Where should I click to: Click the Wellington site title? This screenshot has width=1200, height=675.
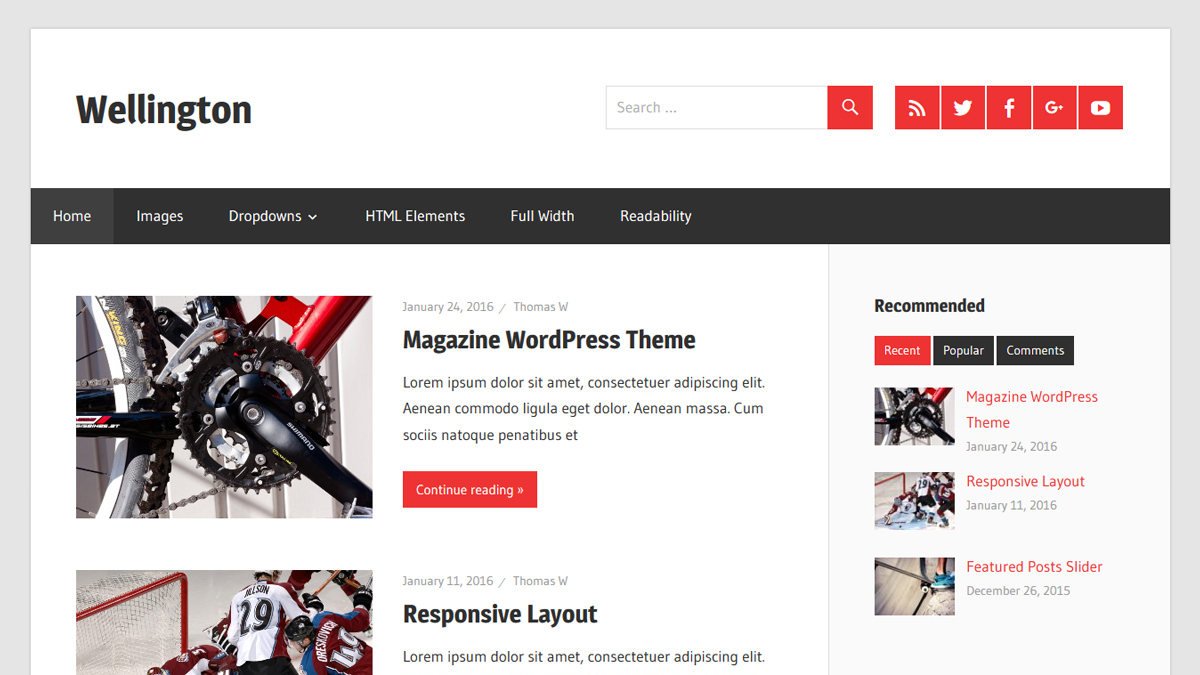(x=164, y=110)
